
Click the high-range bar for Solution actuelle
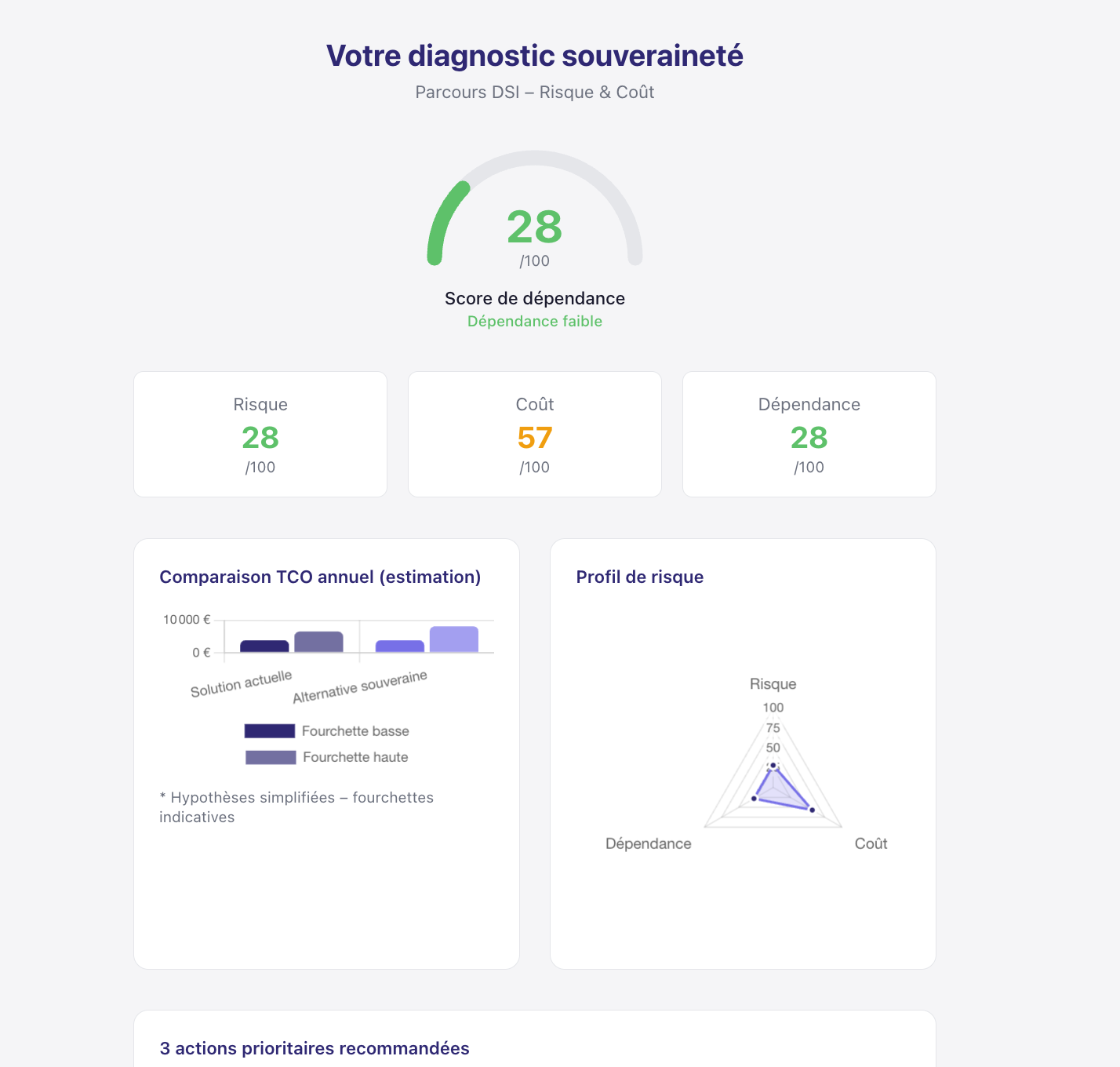318,643
